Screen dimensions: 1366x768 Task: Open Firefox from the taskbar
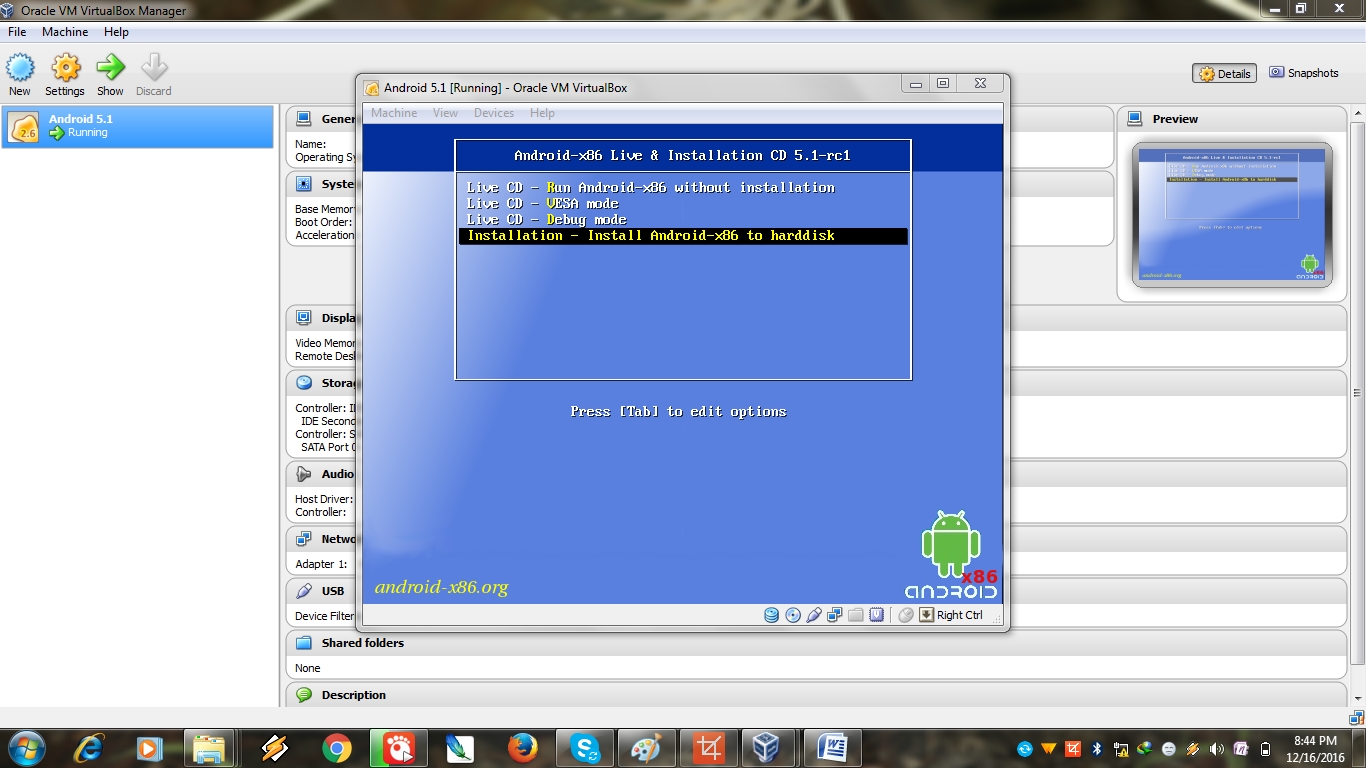(522, 748)
